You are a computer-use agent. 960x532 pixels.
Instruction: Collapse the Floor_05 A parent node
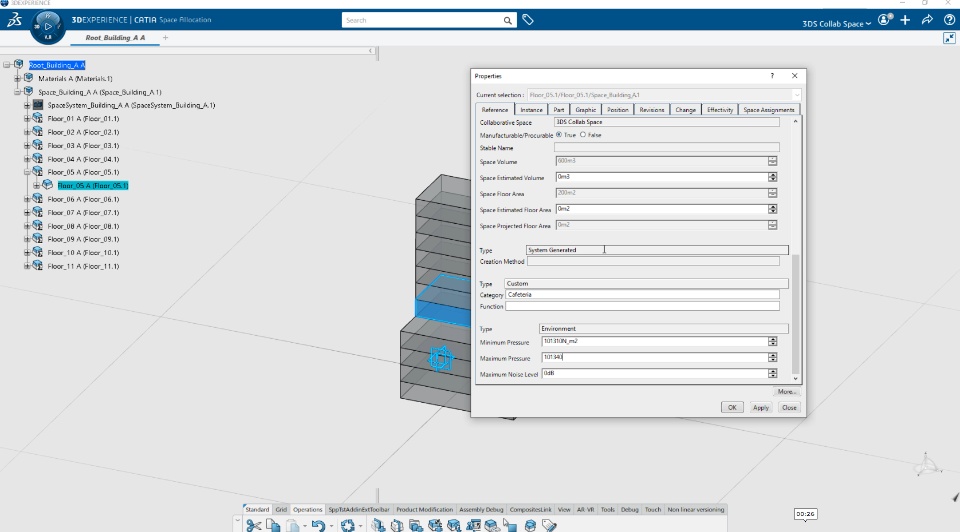point(27,172)
